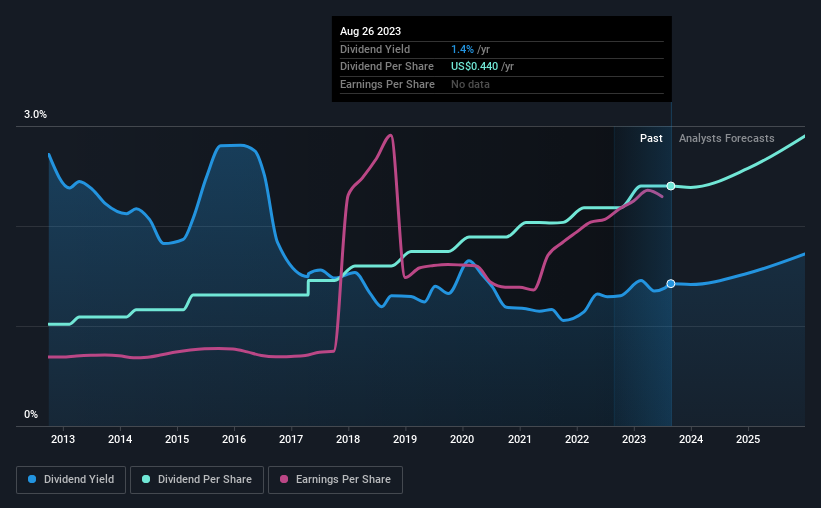Screen dimensions: 821x508
Task: Click the 2023 label on the x-axis
Action: 634,439
